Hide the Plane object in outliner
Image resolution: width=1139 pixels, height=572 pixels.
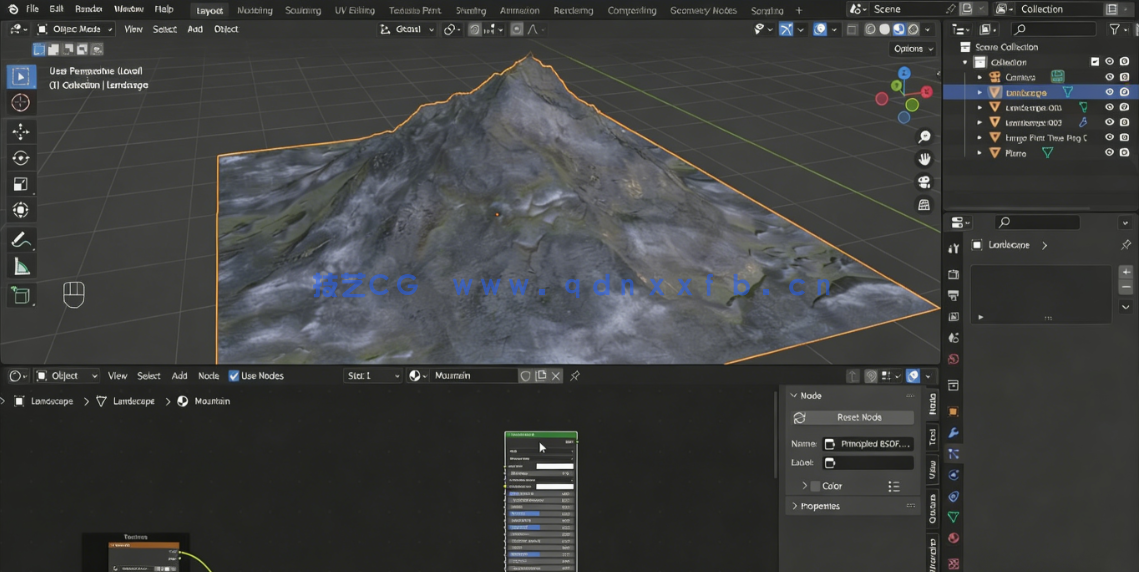pyautogui.click(x=1109, y=153)
